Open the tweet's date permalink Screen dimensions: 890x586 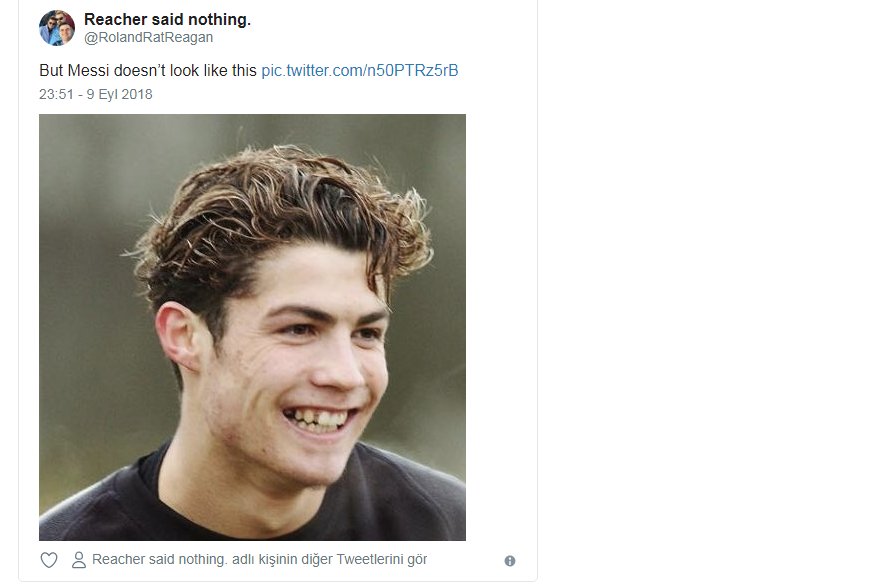click(96, 95)
